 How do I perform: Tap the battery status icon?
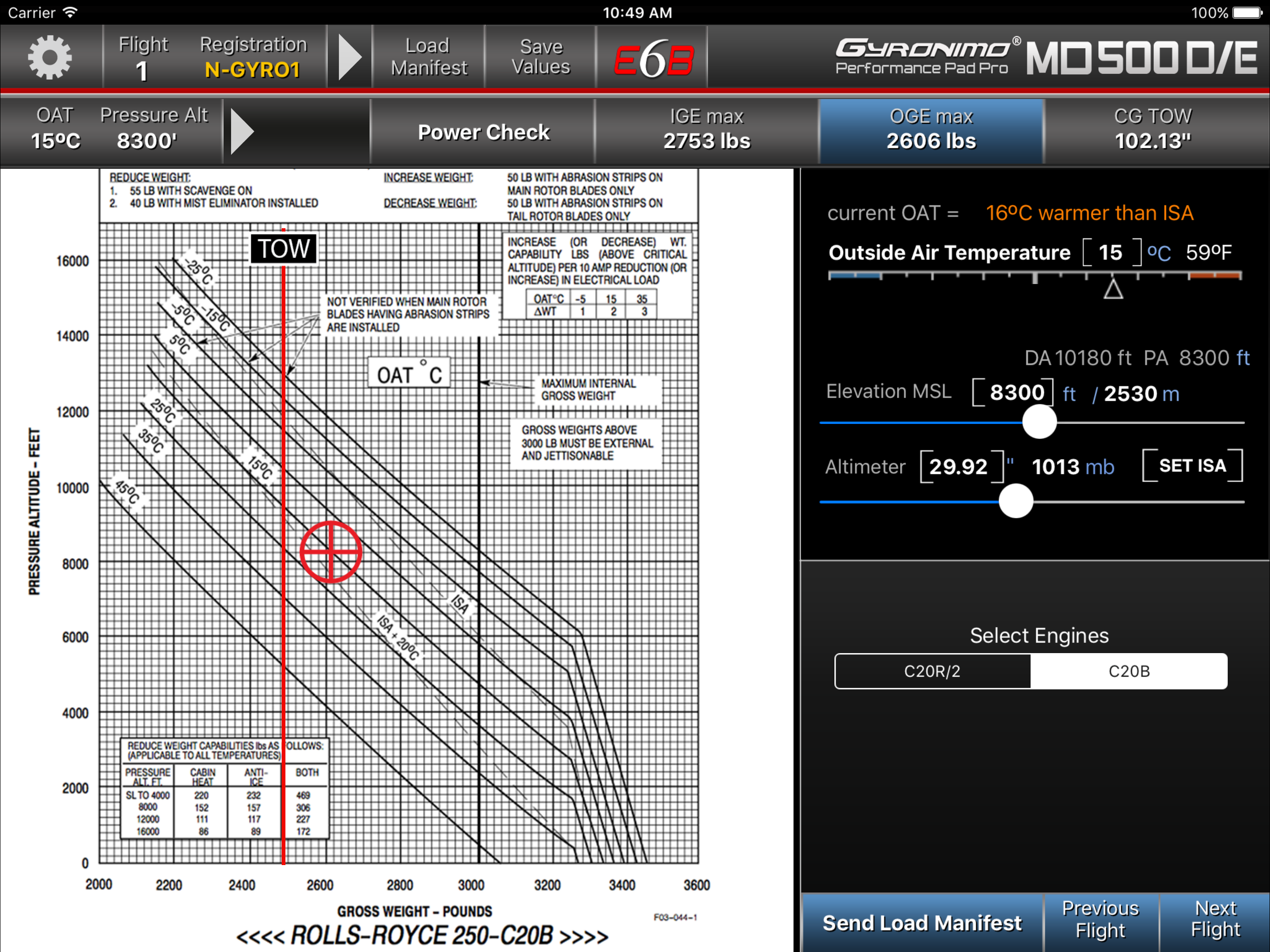tap(1247, 13)
